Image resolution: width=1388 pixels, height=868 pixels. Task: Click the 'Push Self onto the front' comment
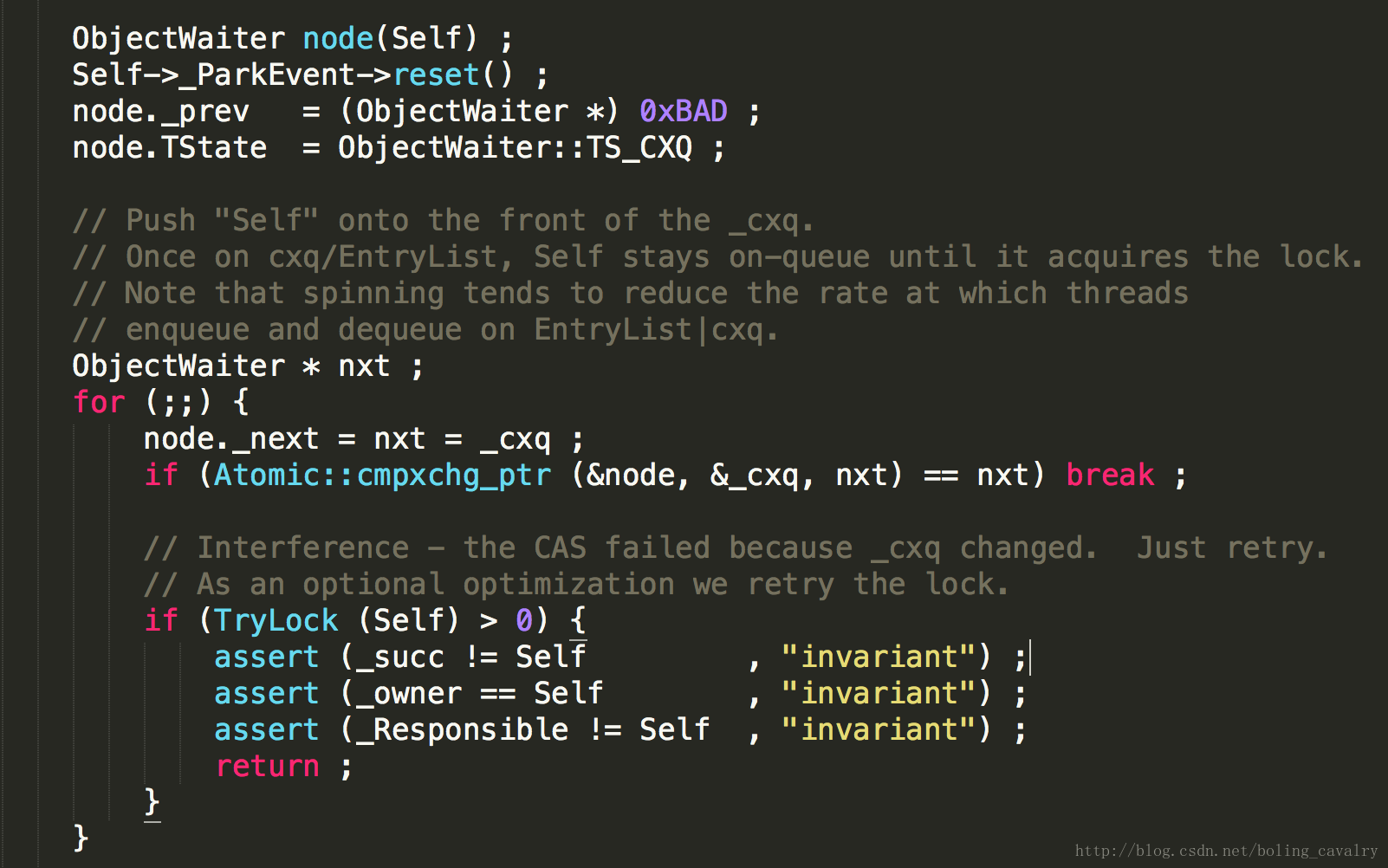(x=444, y=220)
